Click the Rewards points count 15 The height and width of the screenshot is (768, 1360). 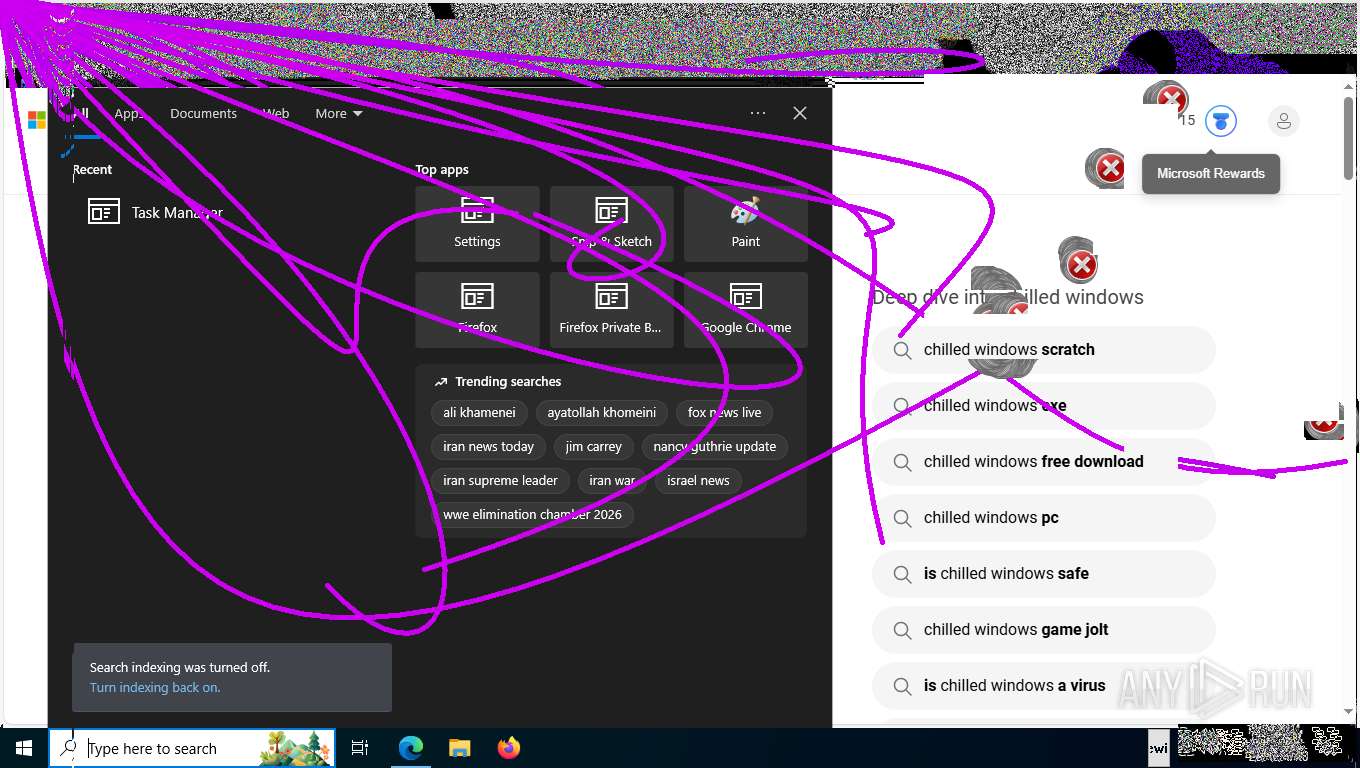[1187, 120]
